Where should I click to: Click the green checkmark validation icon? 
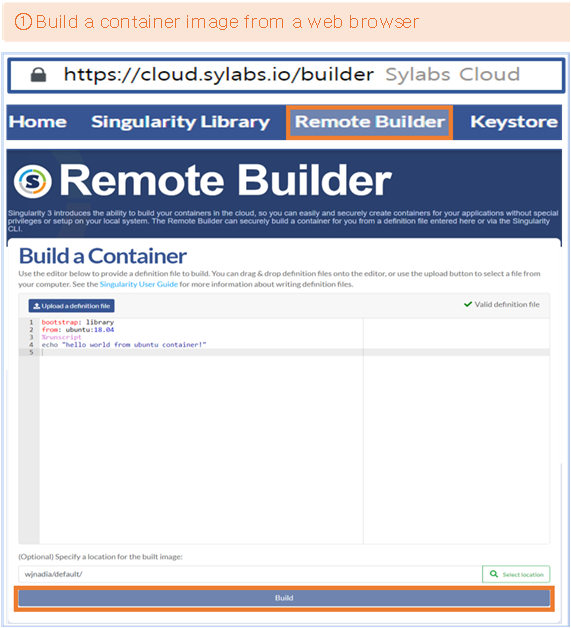click(x=468, y=304)
